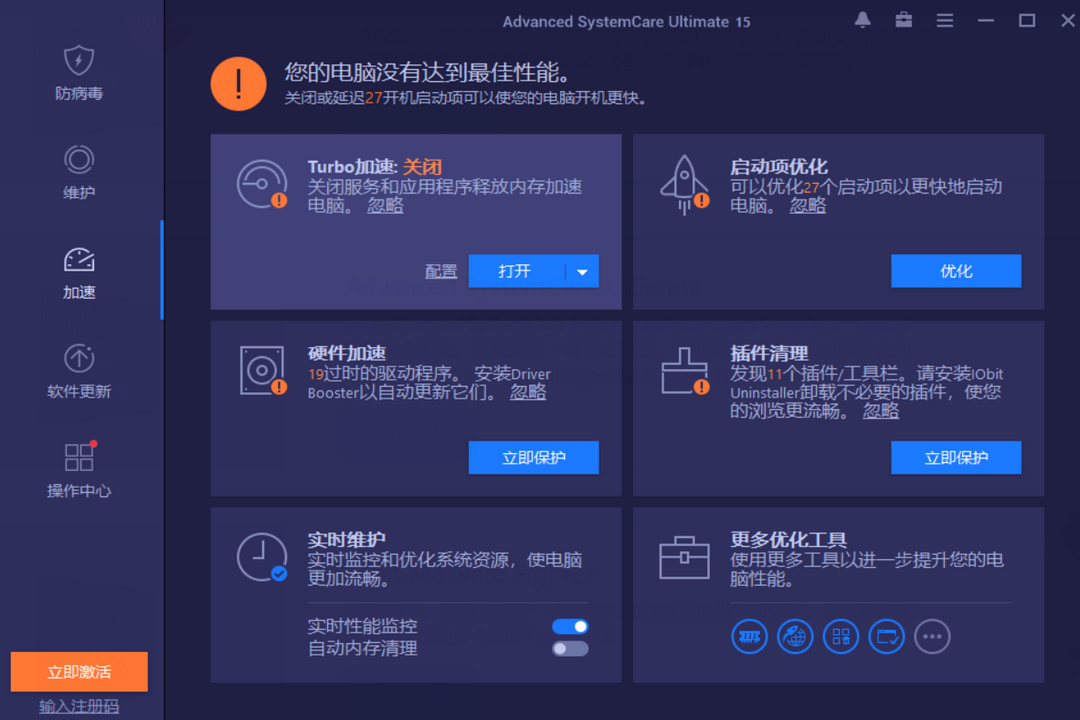The height and width of the screenshot is (720, 1080).
Task: Enable 自动内存清理 automatic memory cleaning
Action: pos(569,648)
